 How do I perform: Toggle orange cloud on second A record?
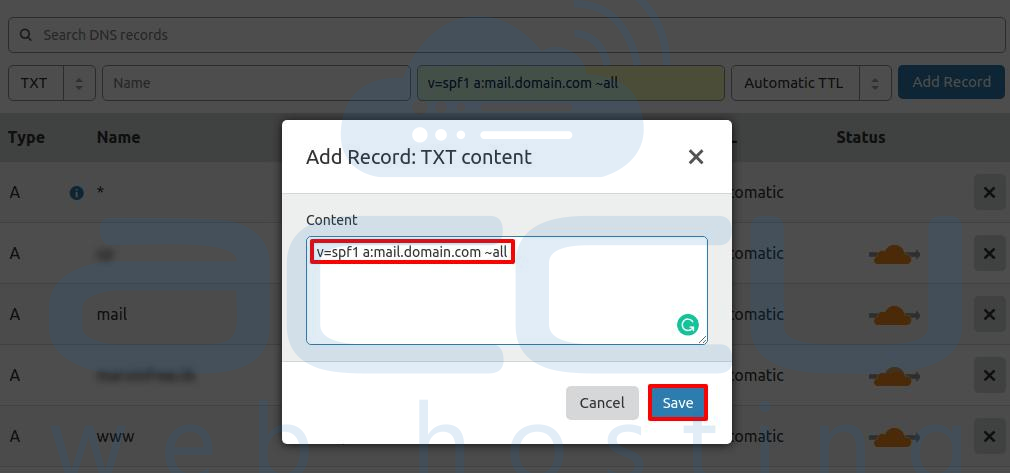[894, 255]
